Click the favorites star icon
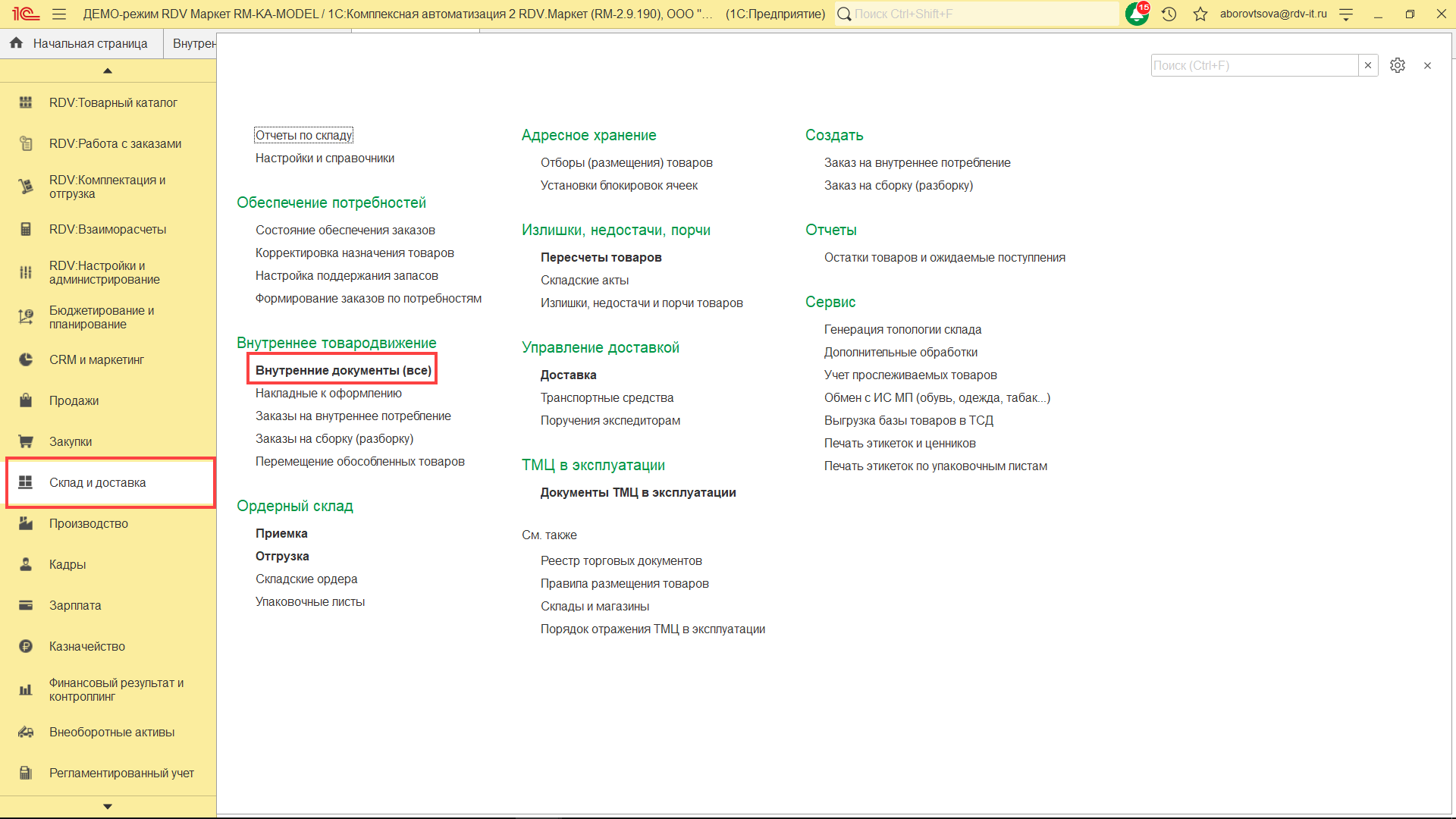 point(1200,14)
